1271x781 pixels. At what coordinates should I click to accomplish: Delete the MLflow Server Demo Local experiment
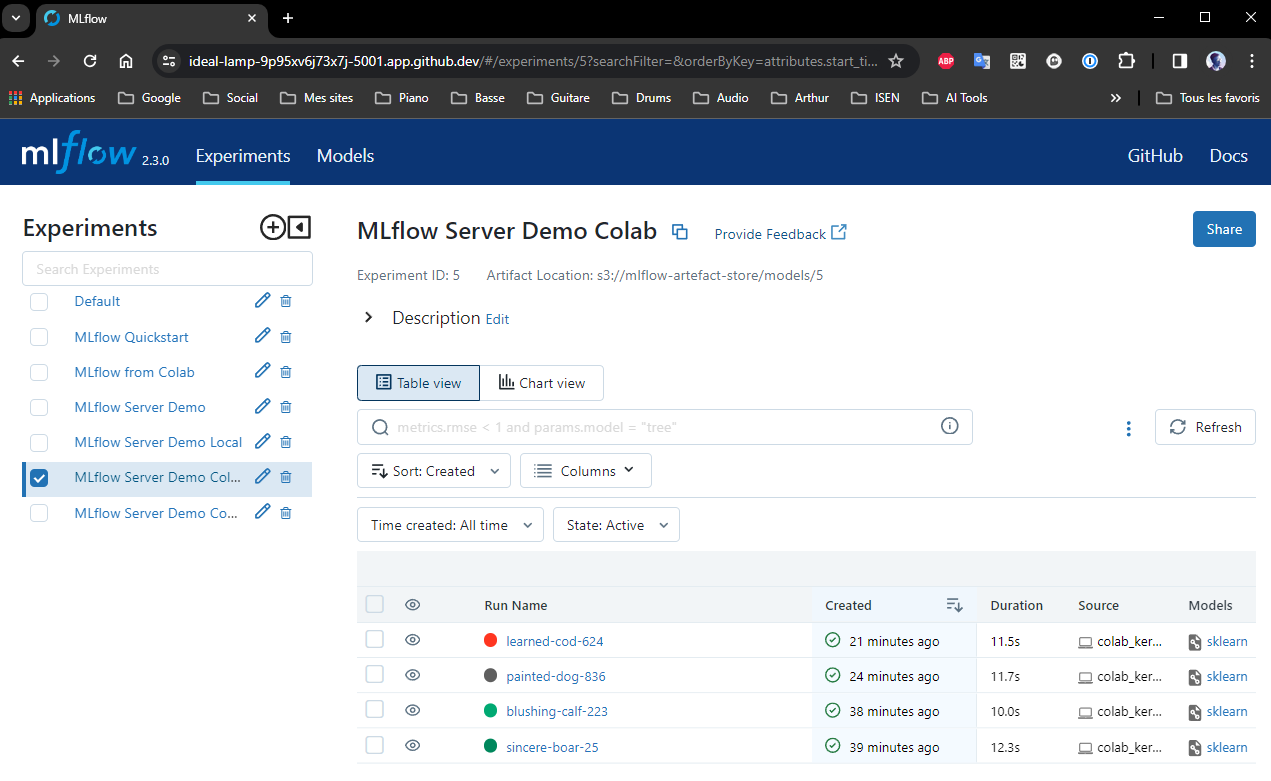286,442
